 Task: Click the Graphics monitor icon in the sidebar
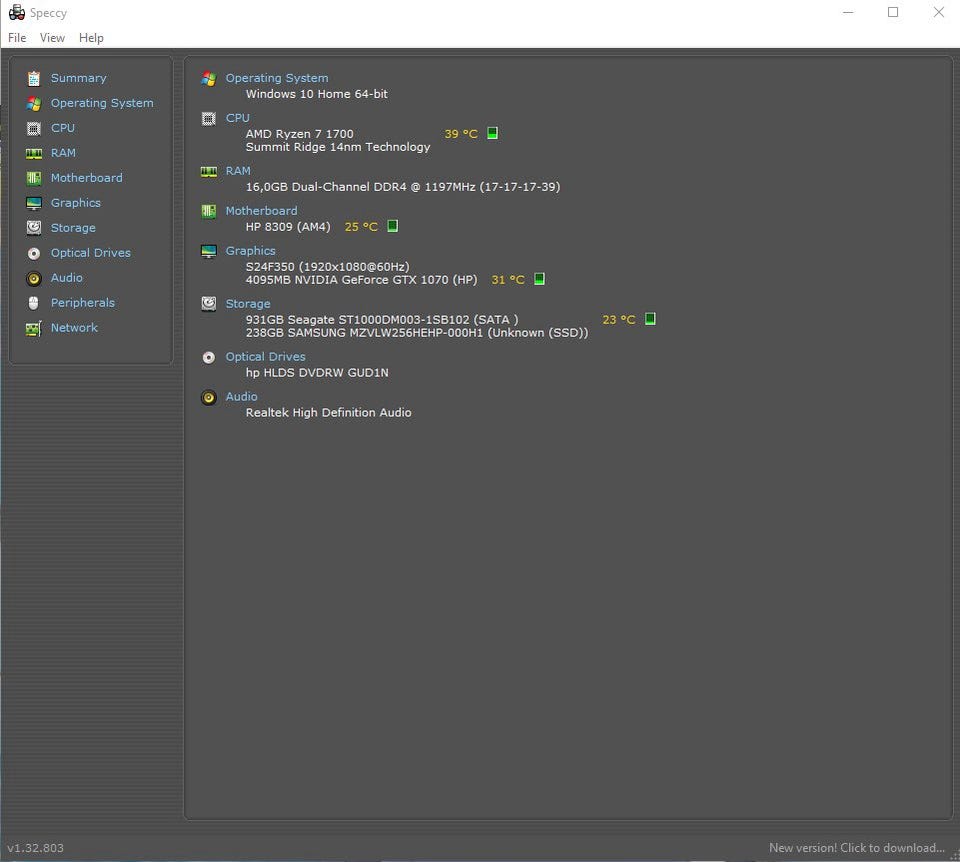click(x=34, y=203)
